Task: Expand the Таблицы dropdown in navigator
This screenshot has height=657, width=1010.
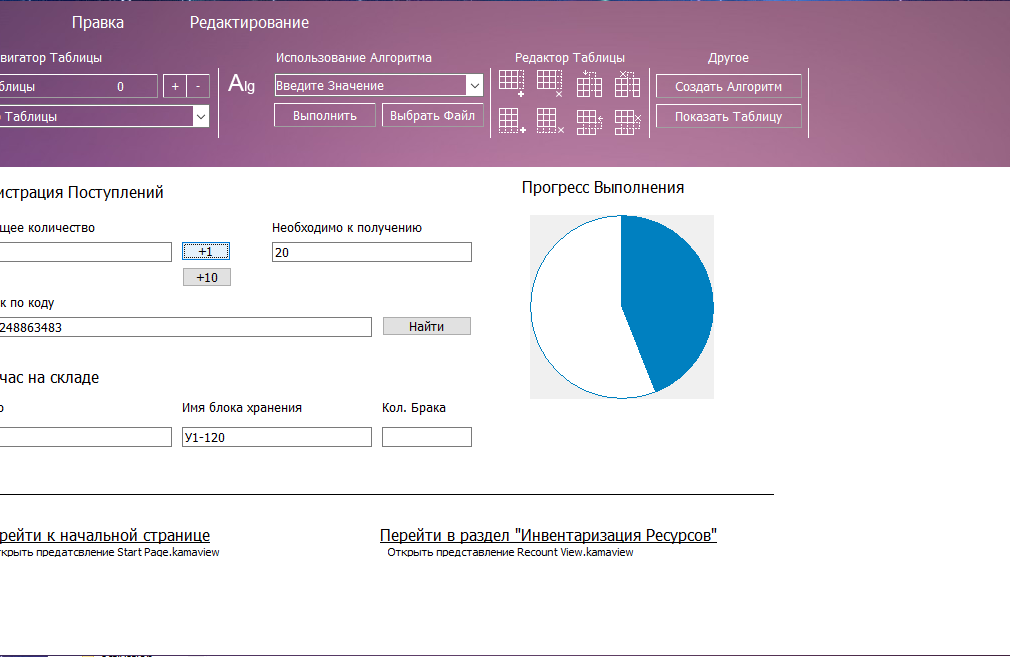Action: pyautogui.click(x=201, y=117)
